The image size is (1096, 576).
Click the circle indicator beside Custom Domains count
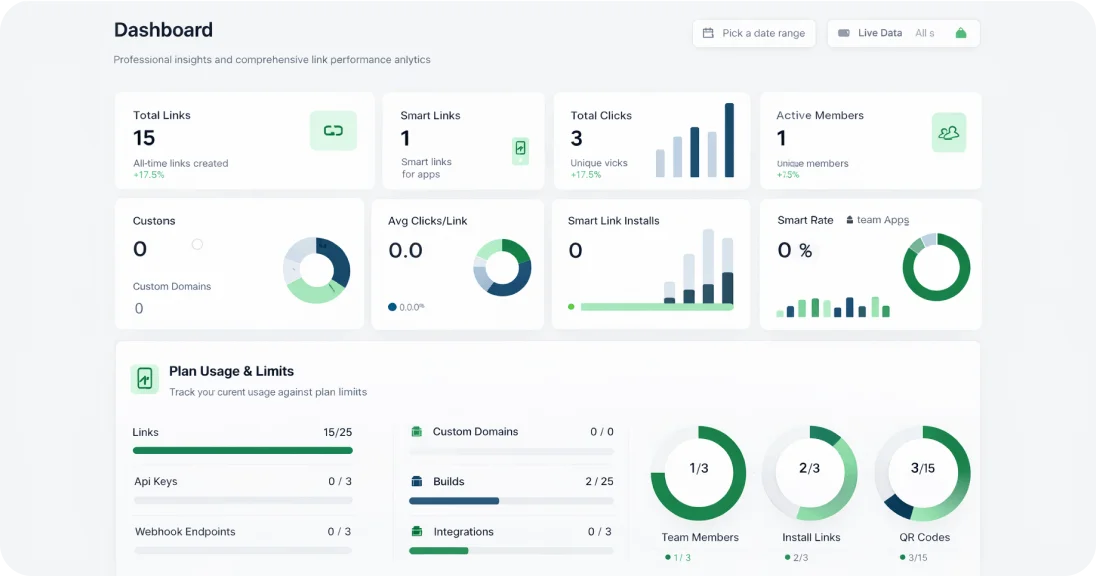(x=197, y=244)
